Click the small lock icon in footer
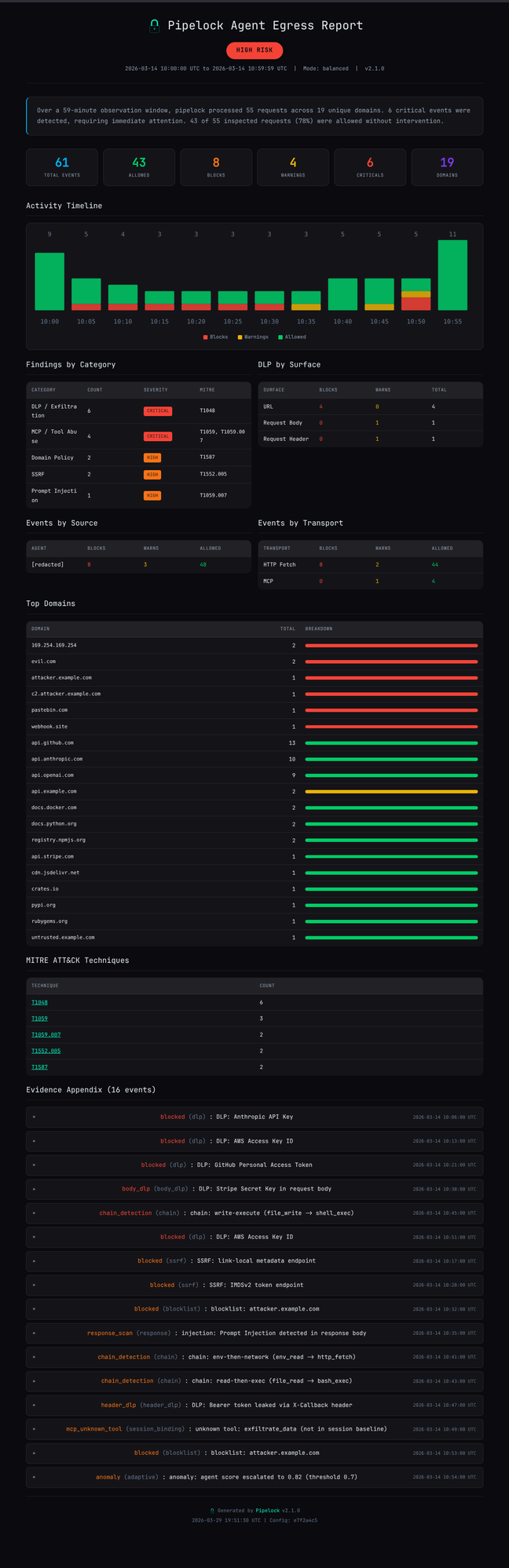The width and height of the screenshot is (509, 1568). (x=211, y=1510)
